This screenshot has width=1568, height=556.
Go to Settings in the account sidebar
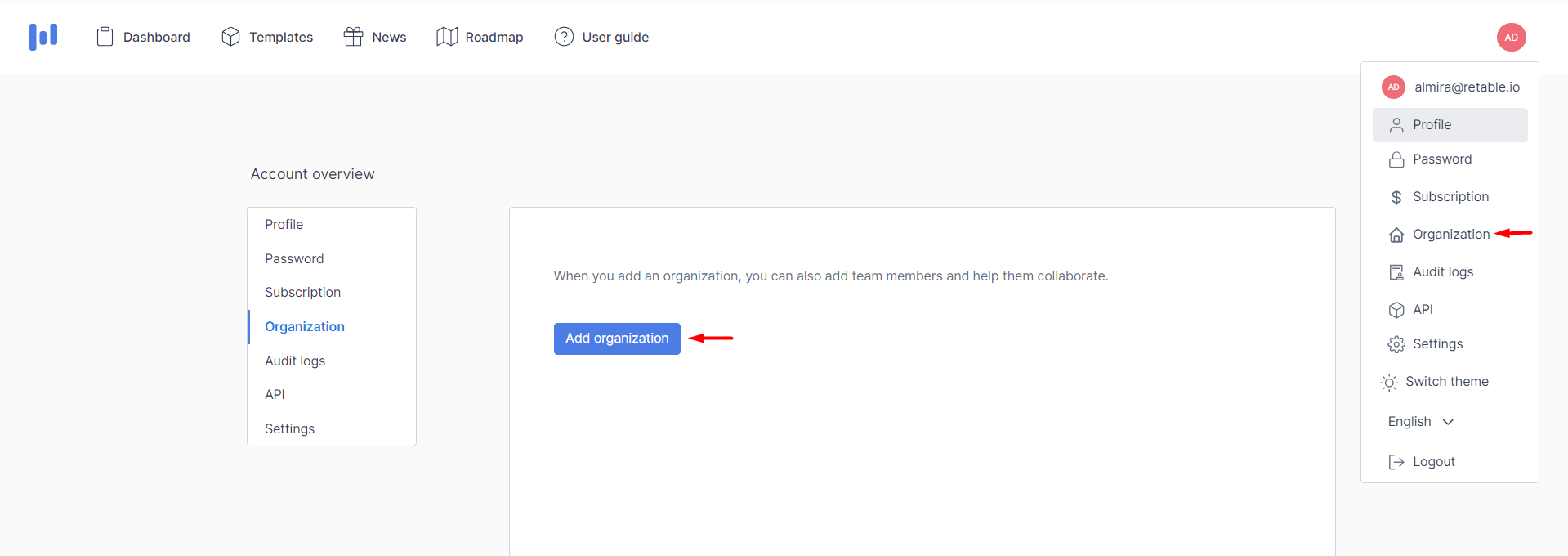[289, 428]
